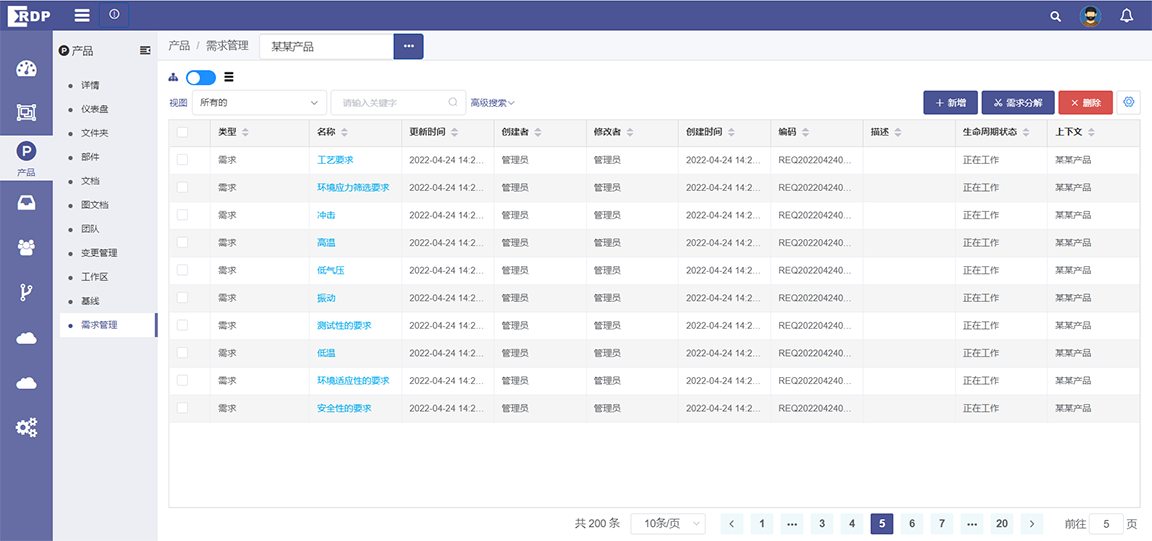Open the search icon in header
1152x541 pixels.
[x=1055, y=16]
